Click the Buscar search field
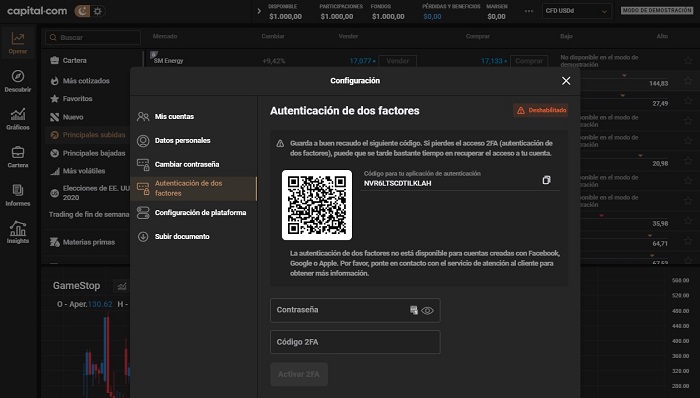 [93, 37]
